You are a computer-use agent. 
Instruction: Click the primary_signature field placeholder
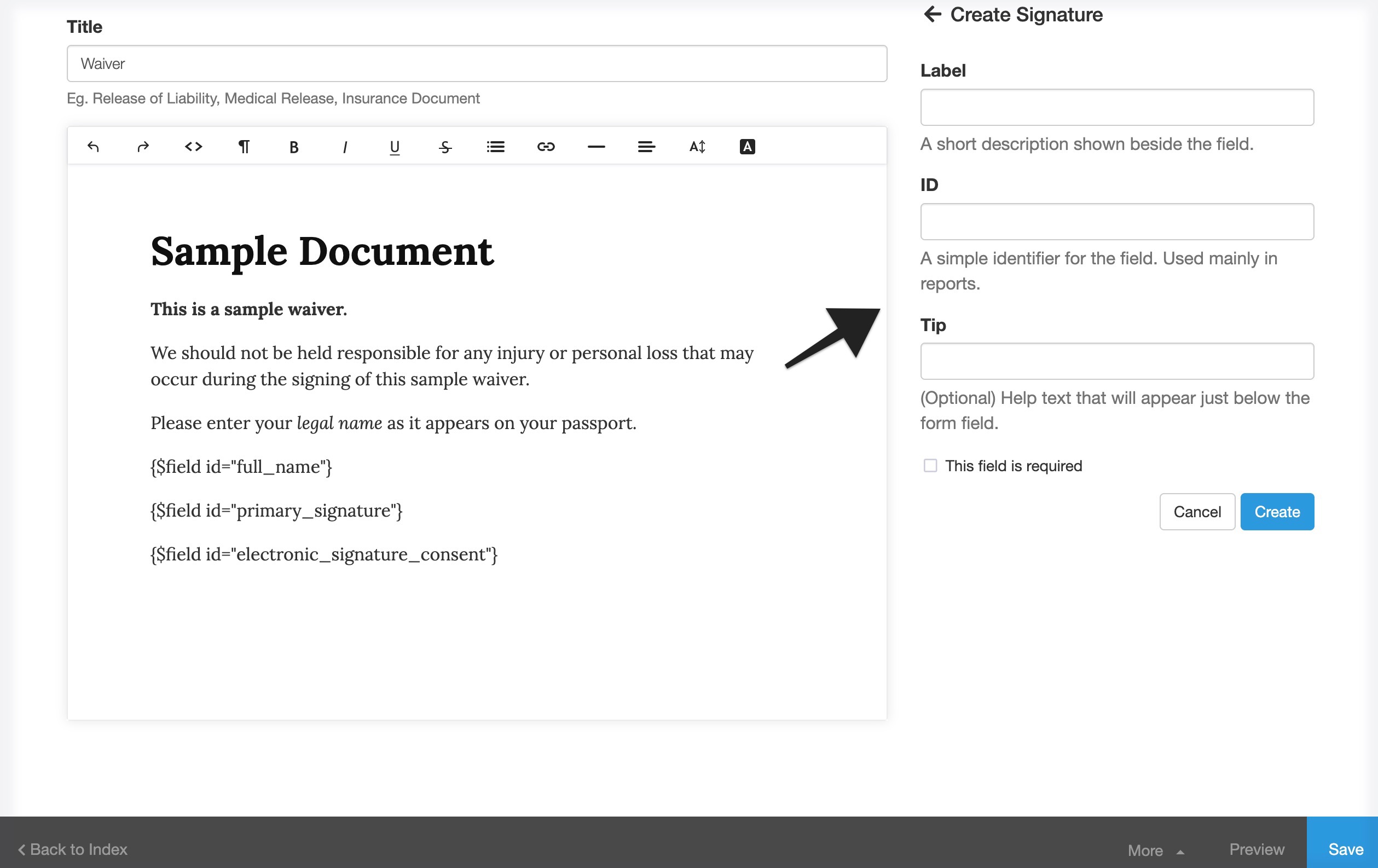[276, 511]
